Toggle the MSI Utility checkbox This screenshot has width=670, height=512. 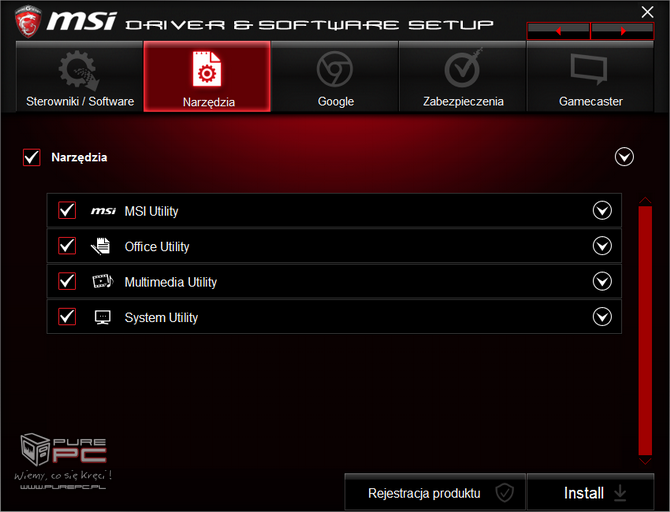(67, 210)
